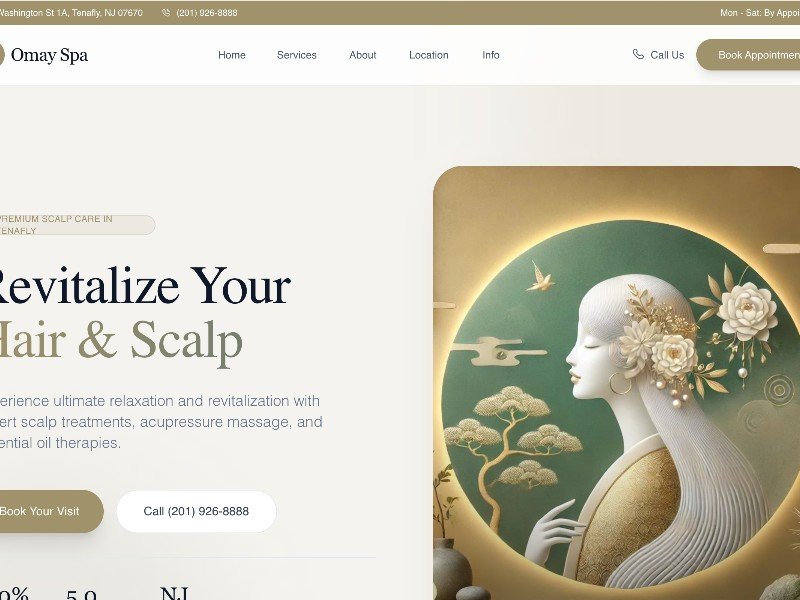Click the Hair & Scalp heading text

click(120, 341)
